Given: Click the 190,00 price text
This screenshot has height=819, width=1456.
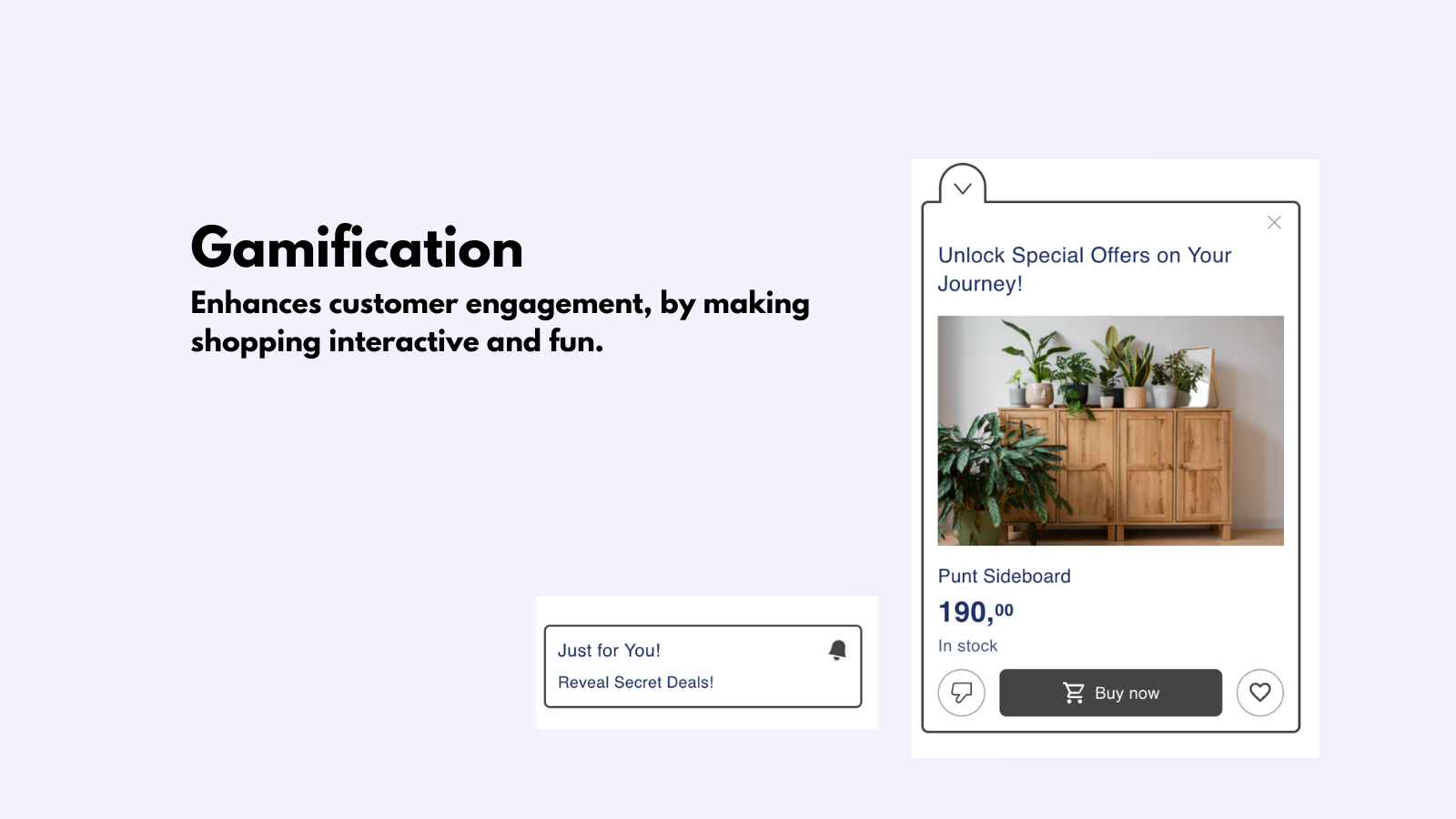Looking at the screenshot, I should 974,612.
